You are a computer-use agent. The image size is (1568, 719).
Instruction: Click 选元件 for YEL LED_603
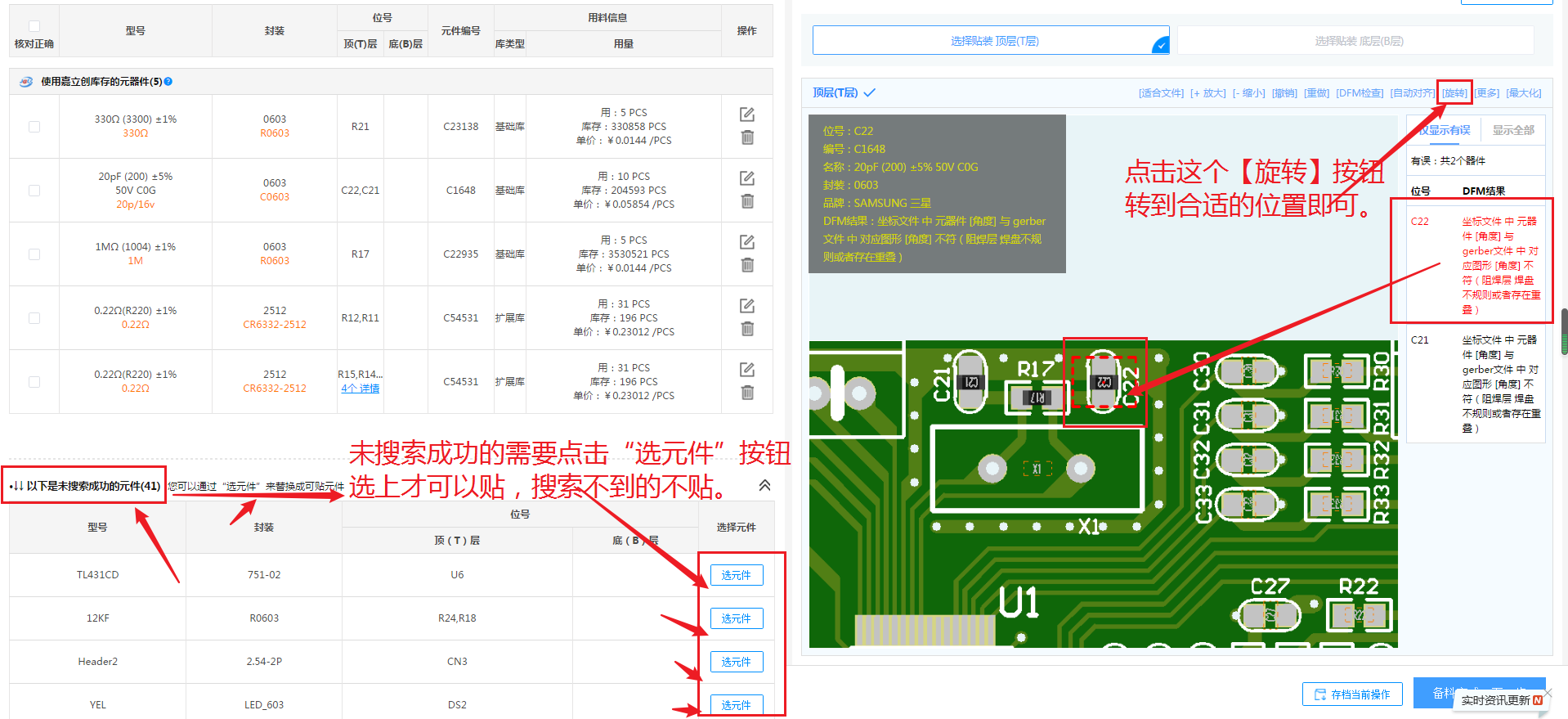pos(736,704)
